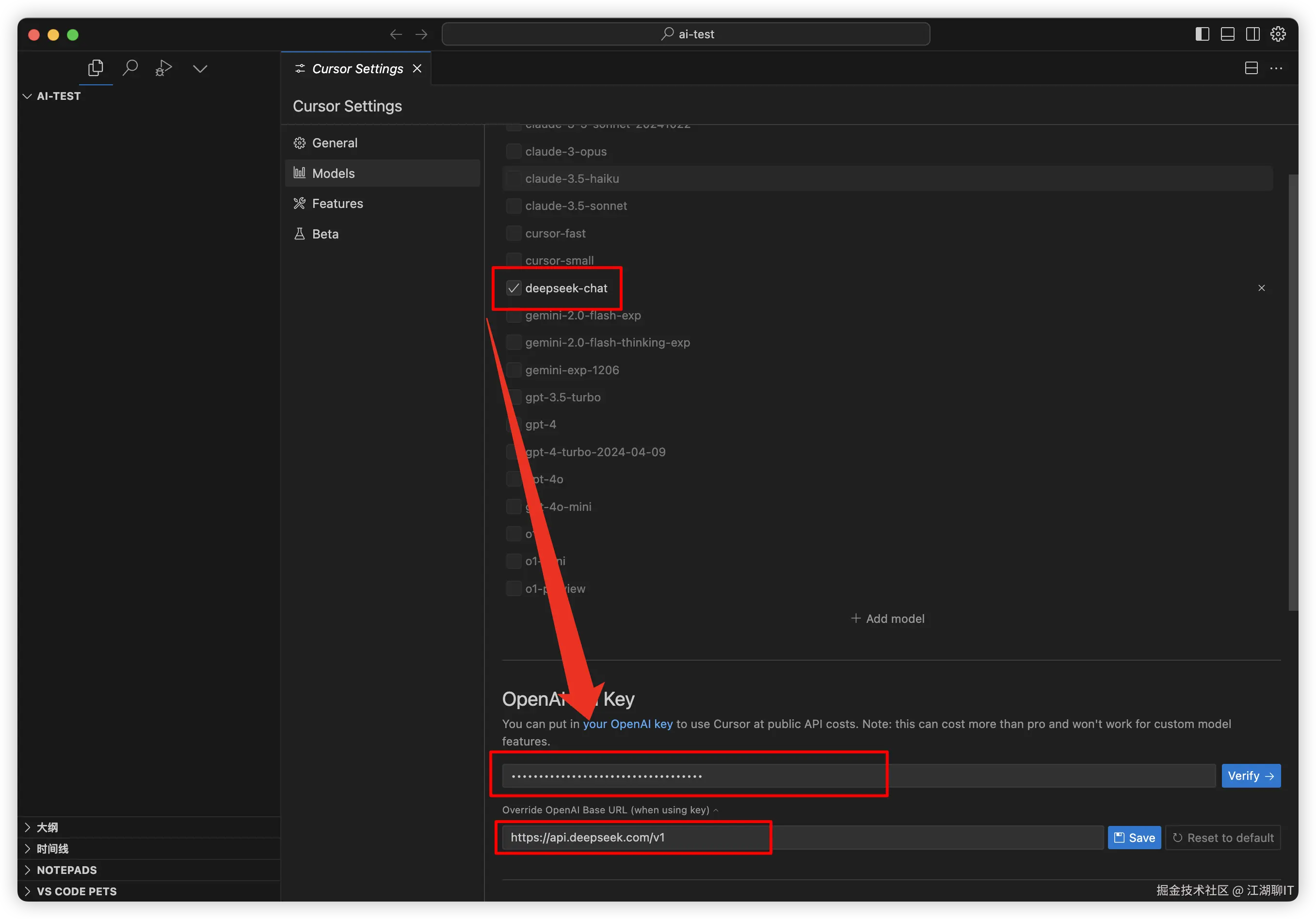1316x919 pixels.
Task: Open the Run and Debug icon
Action: click(x=163, y=68)
